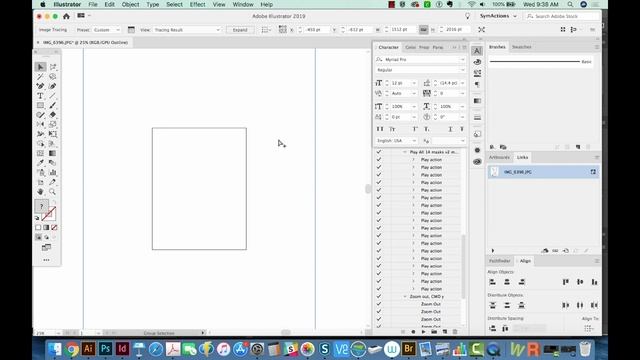The width and height of the screenshot is (640, 360).
Task: Open the View Tracing Result dropdown
Action: click(187, 30)
